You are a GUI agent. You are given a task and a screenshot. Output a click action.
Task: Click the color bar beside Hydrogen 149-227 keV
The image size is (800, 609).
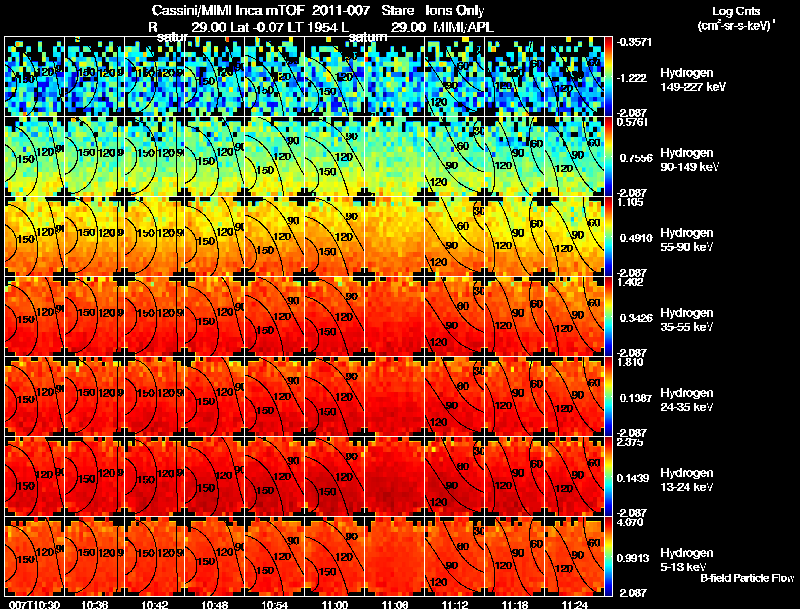[608, 77]
